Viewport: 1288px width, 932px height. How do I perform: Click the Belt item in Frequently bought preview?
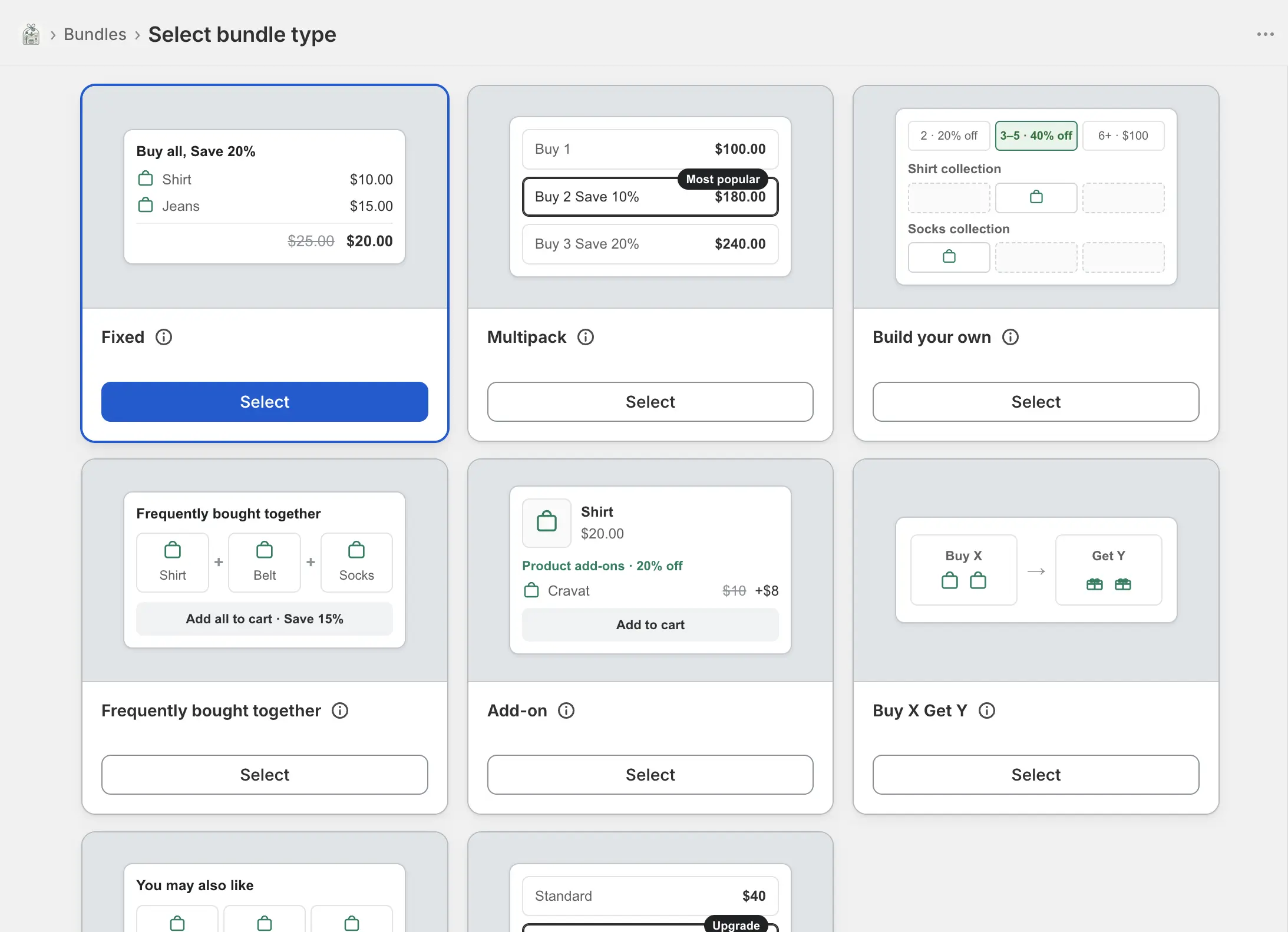coord(265,562)
